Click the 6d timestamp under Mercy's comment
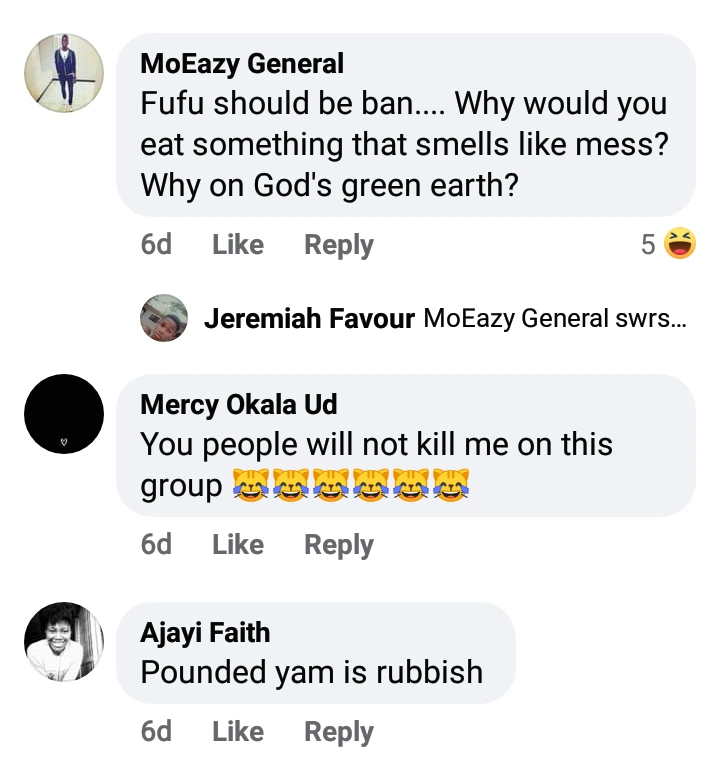 pyautogui.click(x=156, y=544)
